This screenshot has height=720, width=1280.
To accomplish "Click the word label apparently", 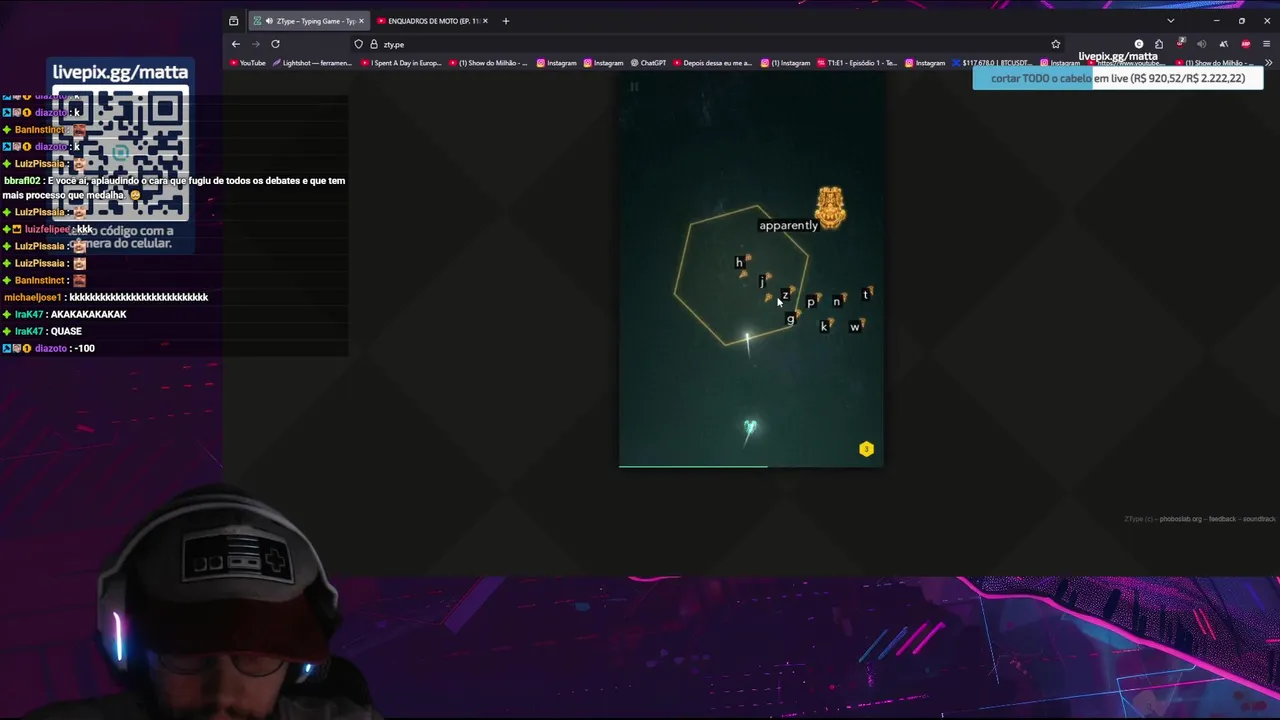I will click(x=788, y=225).
